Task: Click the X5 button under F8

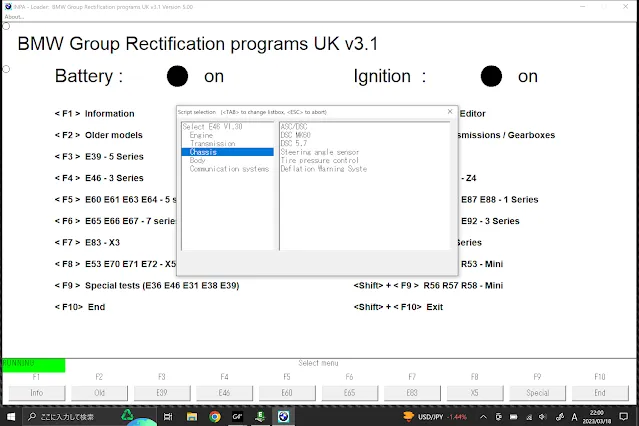Action: [x=475, y=393]
